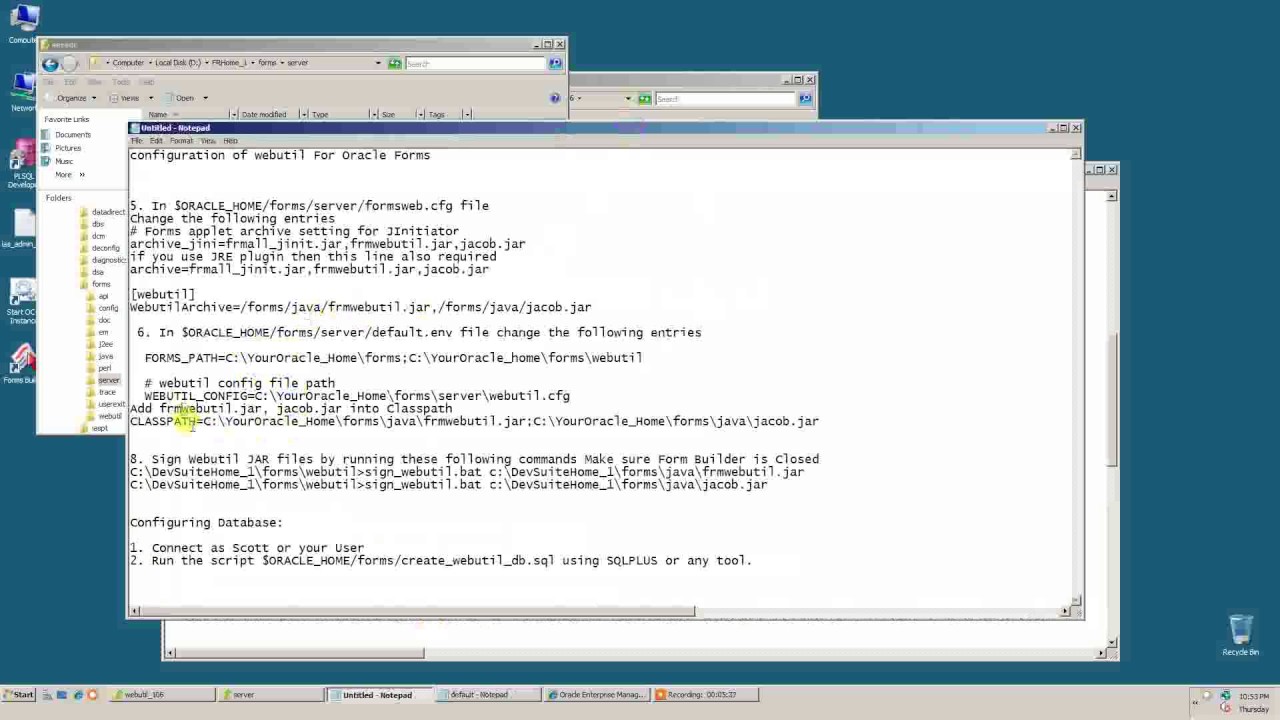
Task: Open the File menu in Notepad
Action: (137, 141)
